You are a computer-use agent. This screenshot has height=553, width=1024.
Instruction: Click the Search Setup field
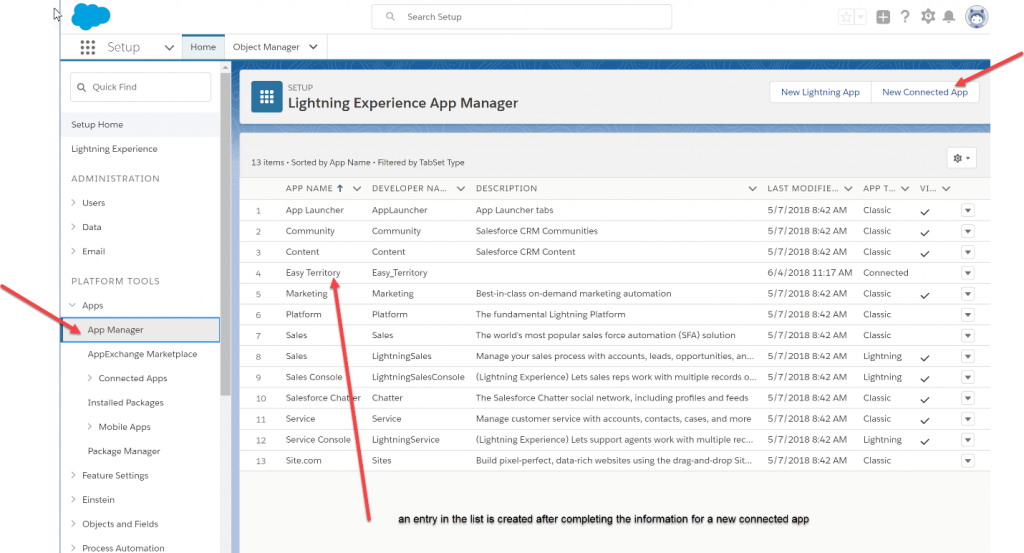click(x=521, y=17)
